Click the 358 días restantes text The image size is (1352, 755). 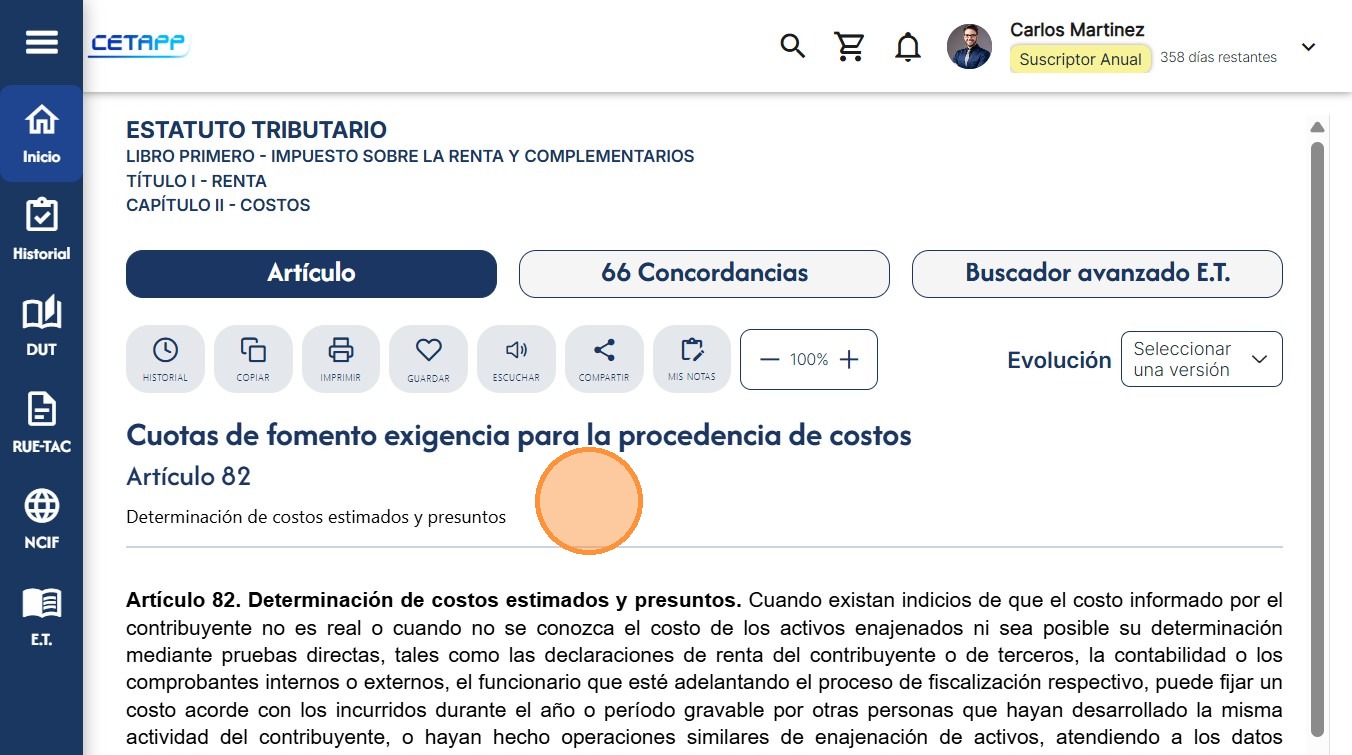(x=1218, y=57)
